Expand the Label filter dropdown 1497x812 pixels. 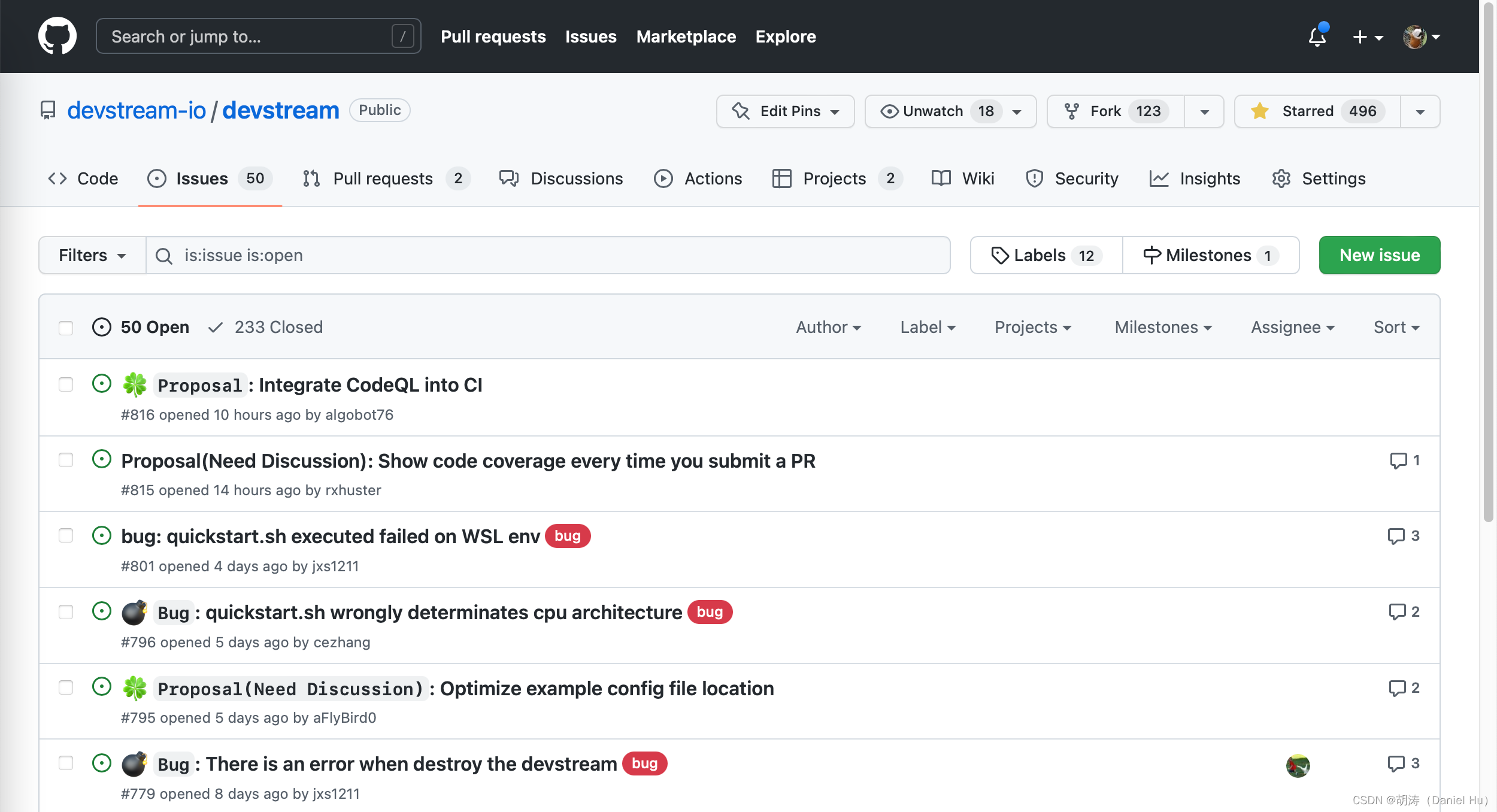pos(926,326)
